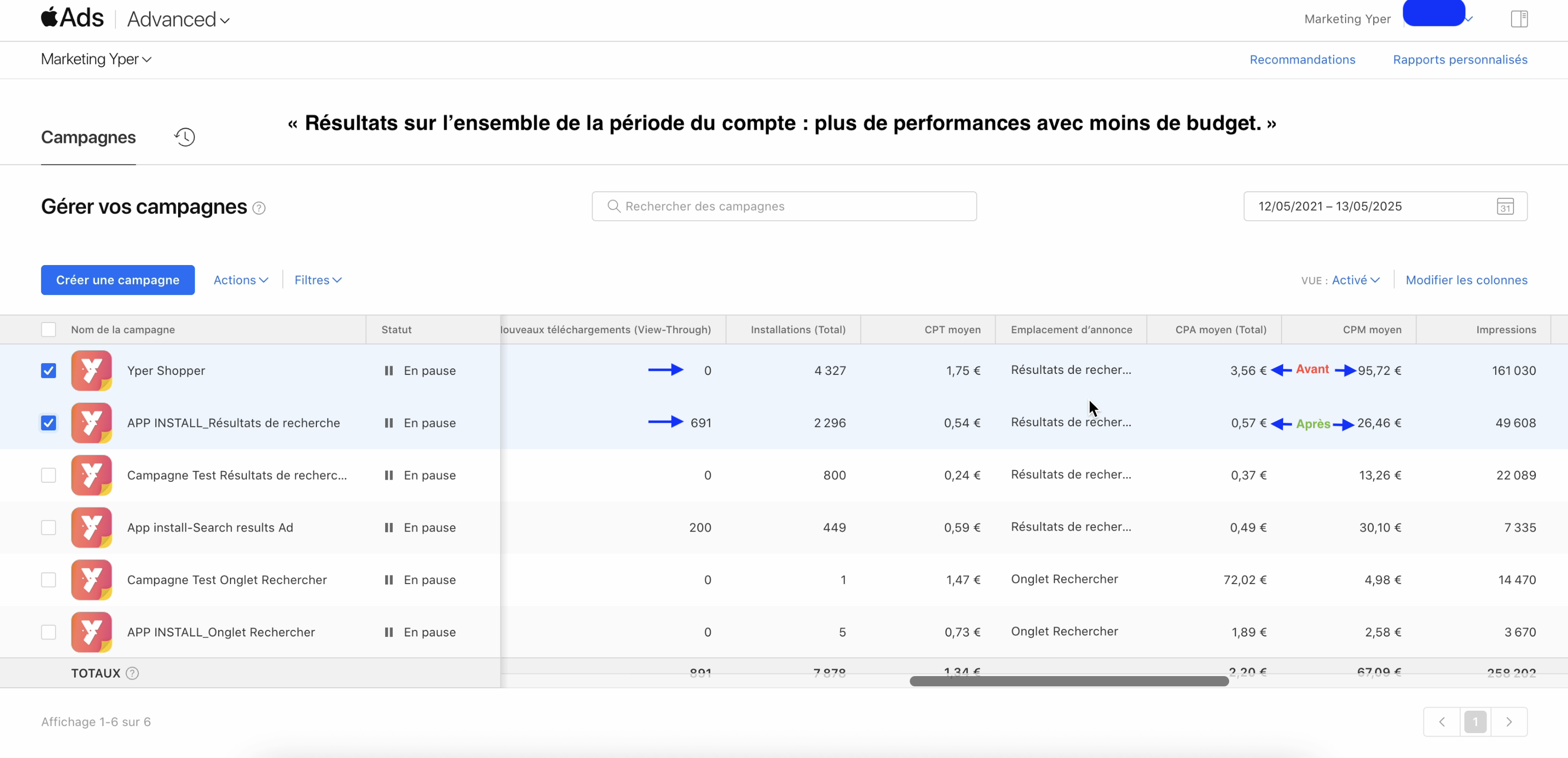Screen dimensions: 1568x758
Task: Click pause icon in Yper Shopper row
Action: (x=388, y=370)
